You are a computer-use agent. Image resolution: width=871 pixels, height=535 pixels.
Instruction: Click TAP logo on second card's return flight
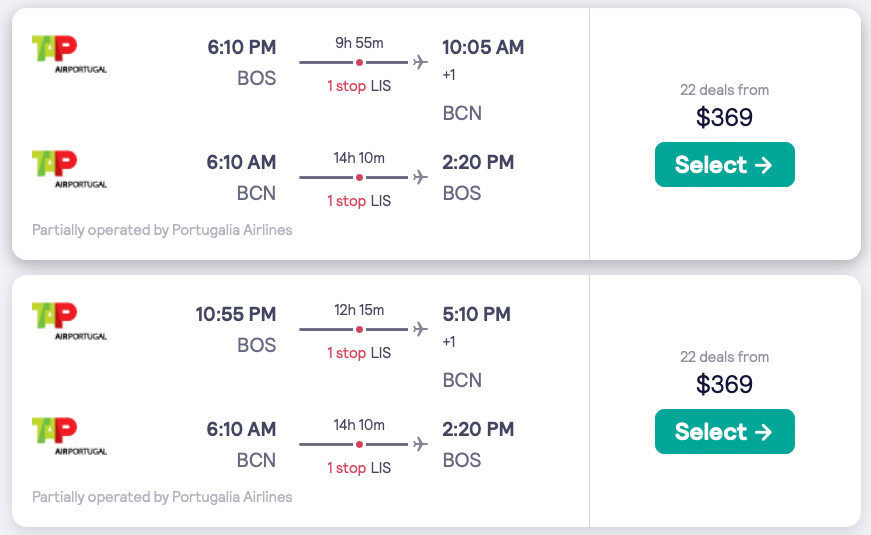[69, 436]
